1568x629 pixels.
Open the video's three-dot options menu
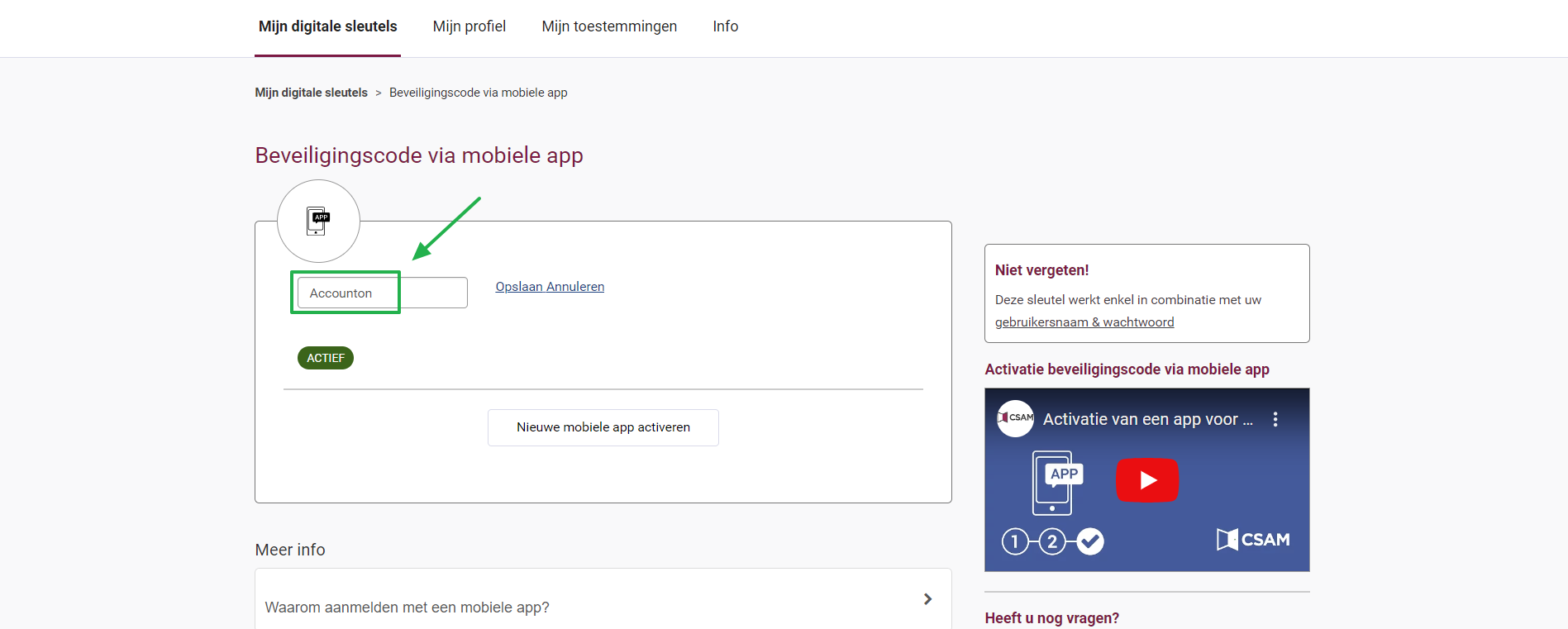1275,419
